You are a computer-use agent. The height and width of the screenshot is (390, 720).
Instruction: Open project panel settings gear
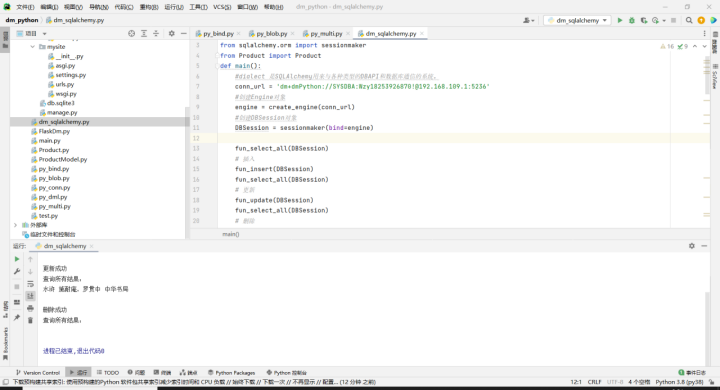(171, 34)
